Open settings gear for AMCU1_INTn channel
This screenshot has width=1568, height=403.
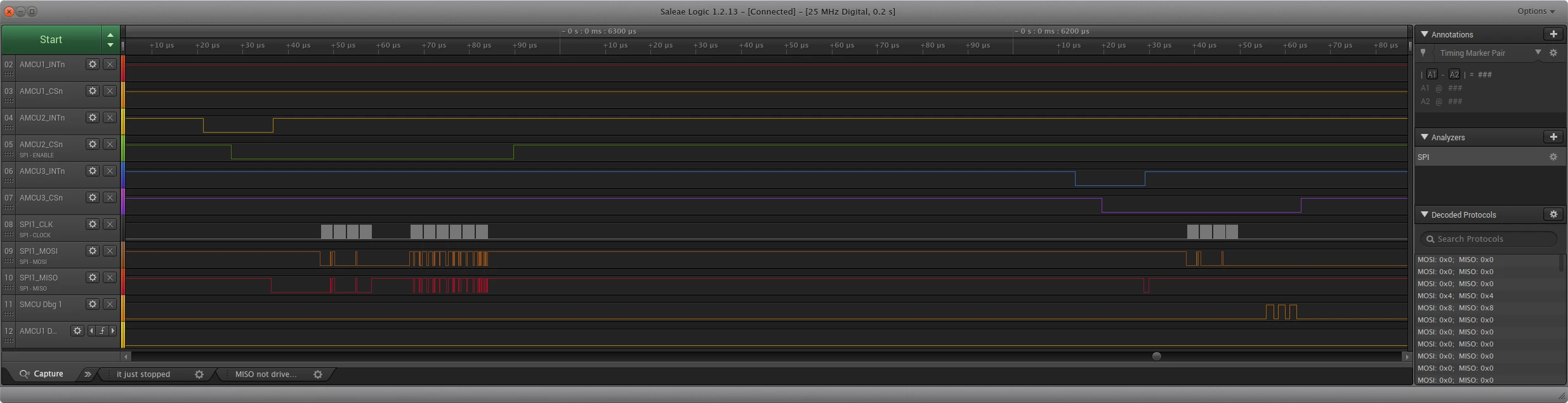coord(93,64)
